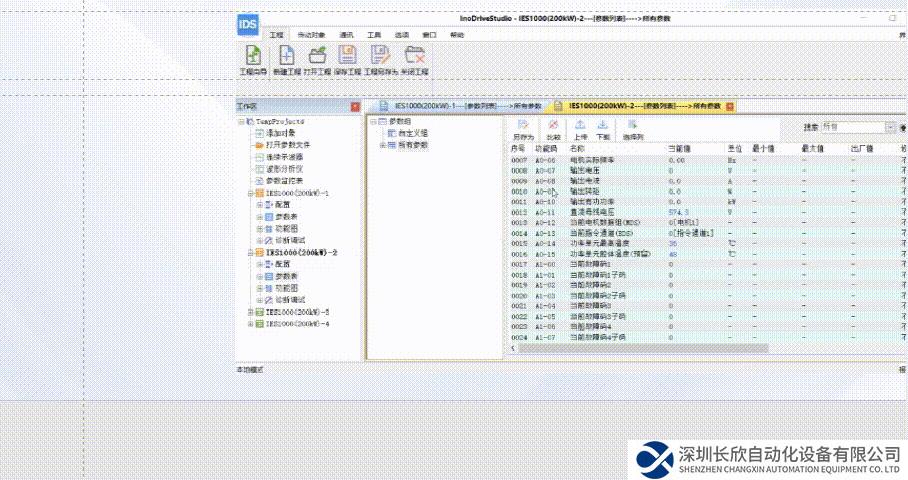
Task: Open the 工具 menu
Action: click(x=374, y=35)
